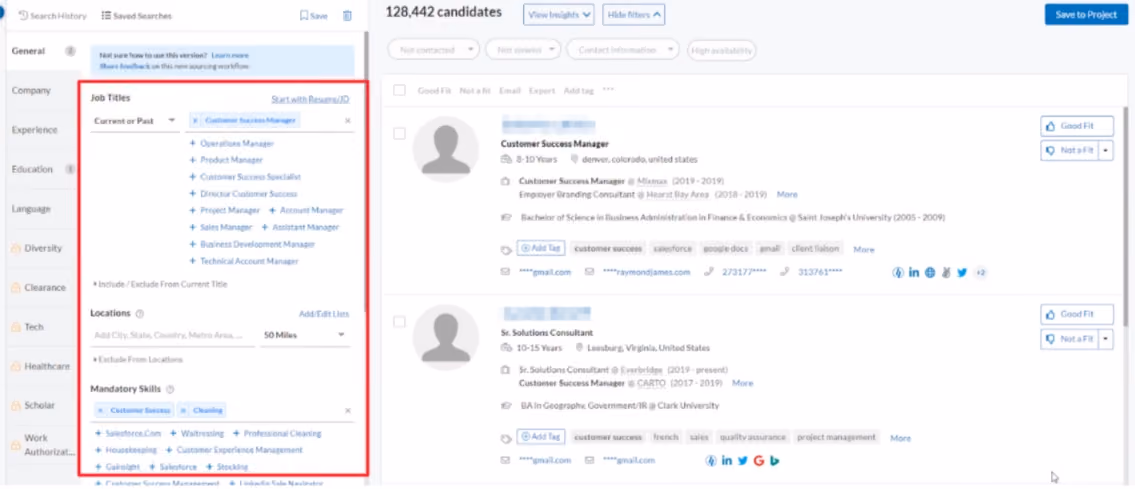The height and width of the screenshot is (489, 1135).
Task: Add Technical Account Manager title suggestion
Action: point(244,261)
